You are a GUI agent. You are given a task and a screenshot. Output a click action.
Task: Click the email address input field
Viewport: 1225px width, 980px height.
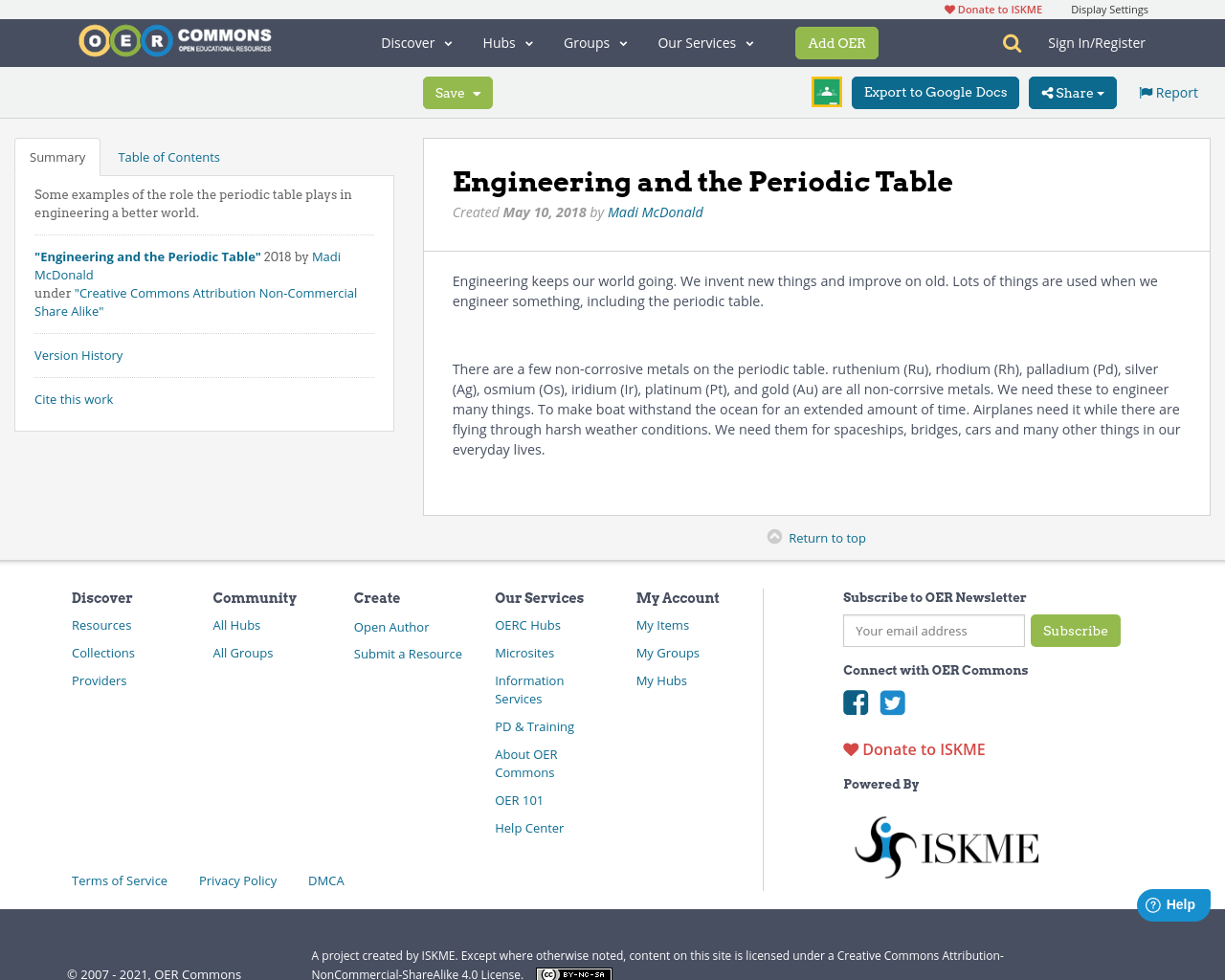coord(933,631)
